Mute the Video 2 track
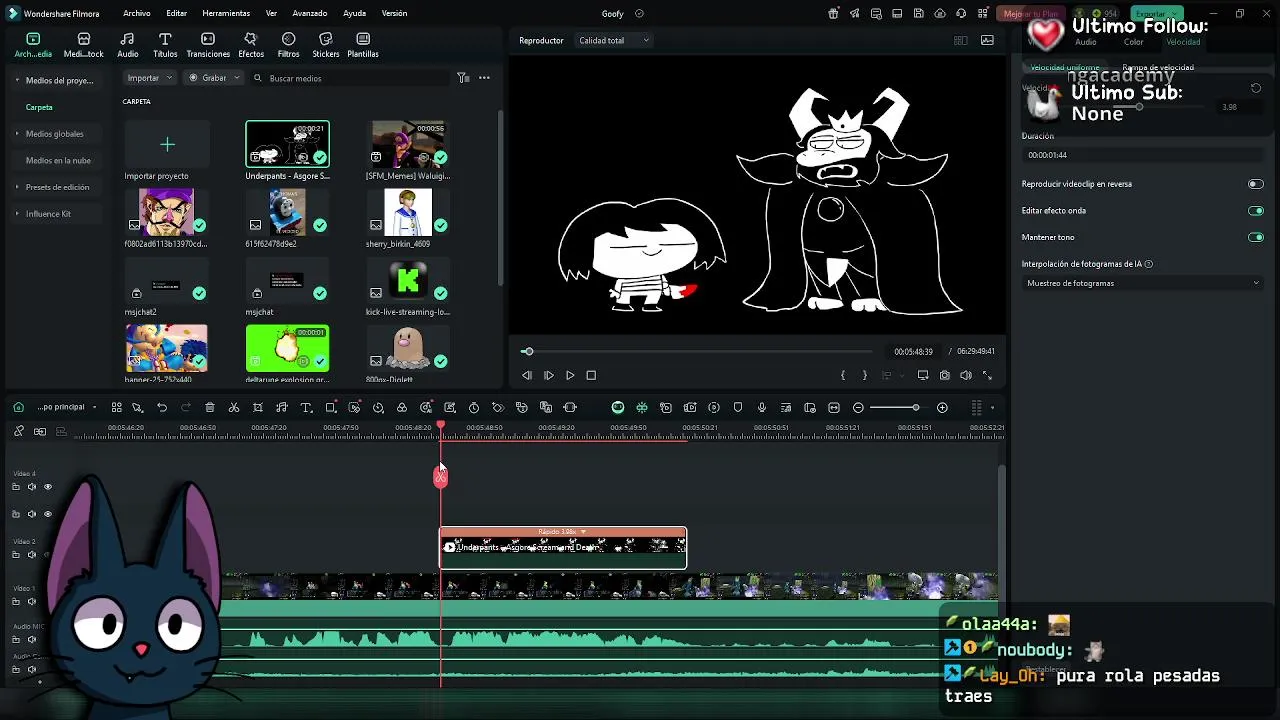 31,555
